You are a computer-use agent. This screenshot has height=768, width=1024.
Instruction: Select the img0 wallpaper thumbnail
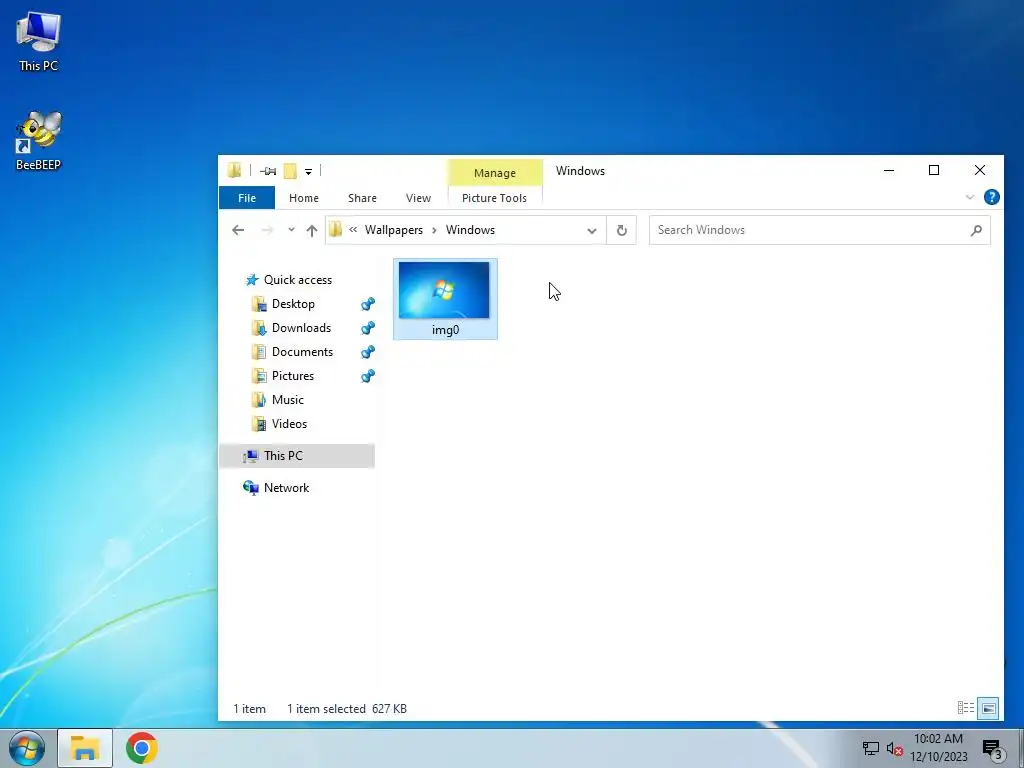444,290
